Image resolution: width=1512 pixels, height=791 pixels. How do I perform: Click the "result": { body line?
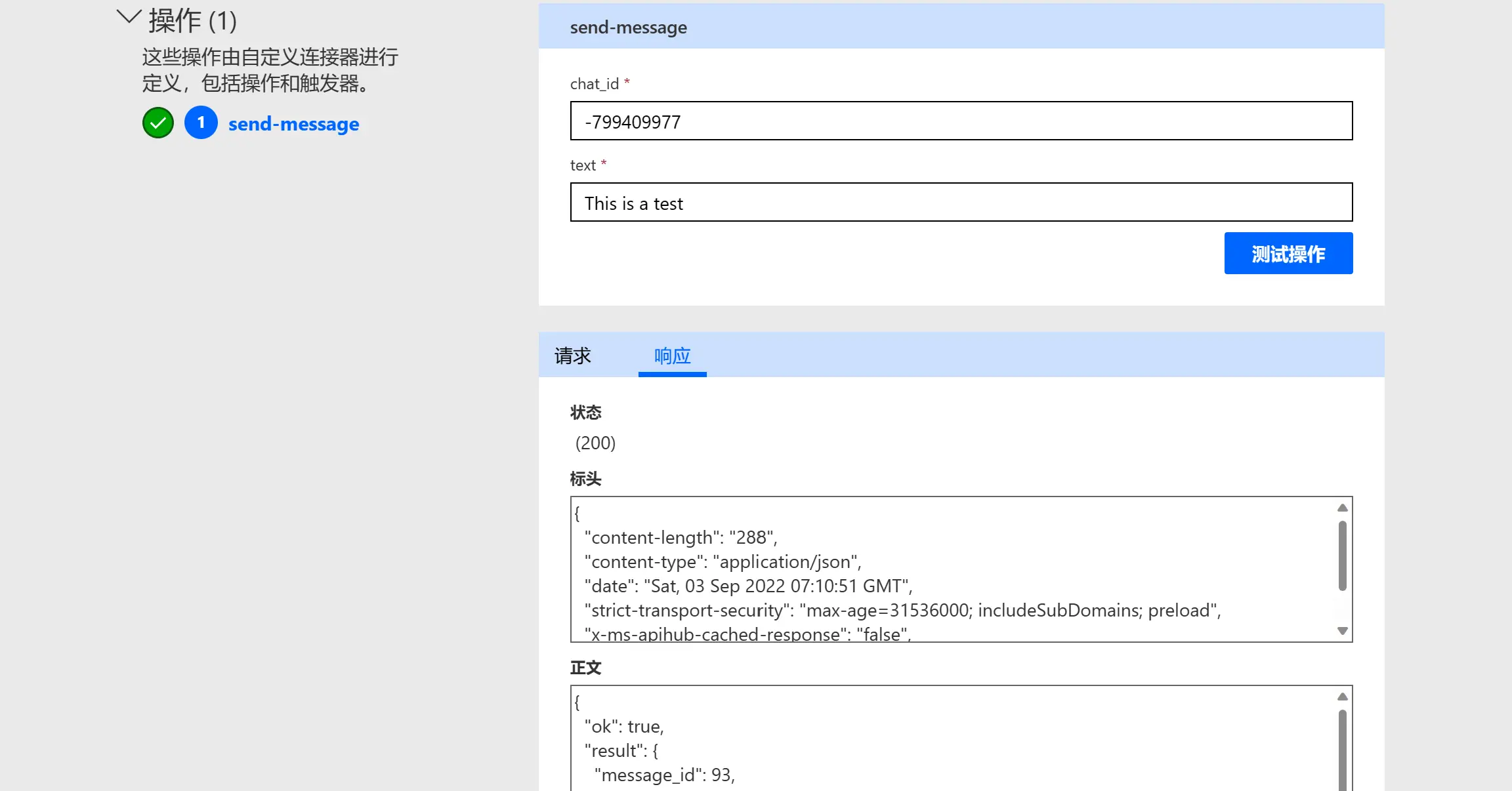click(x=621, y=751)
